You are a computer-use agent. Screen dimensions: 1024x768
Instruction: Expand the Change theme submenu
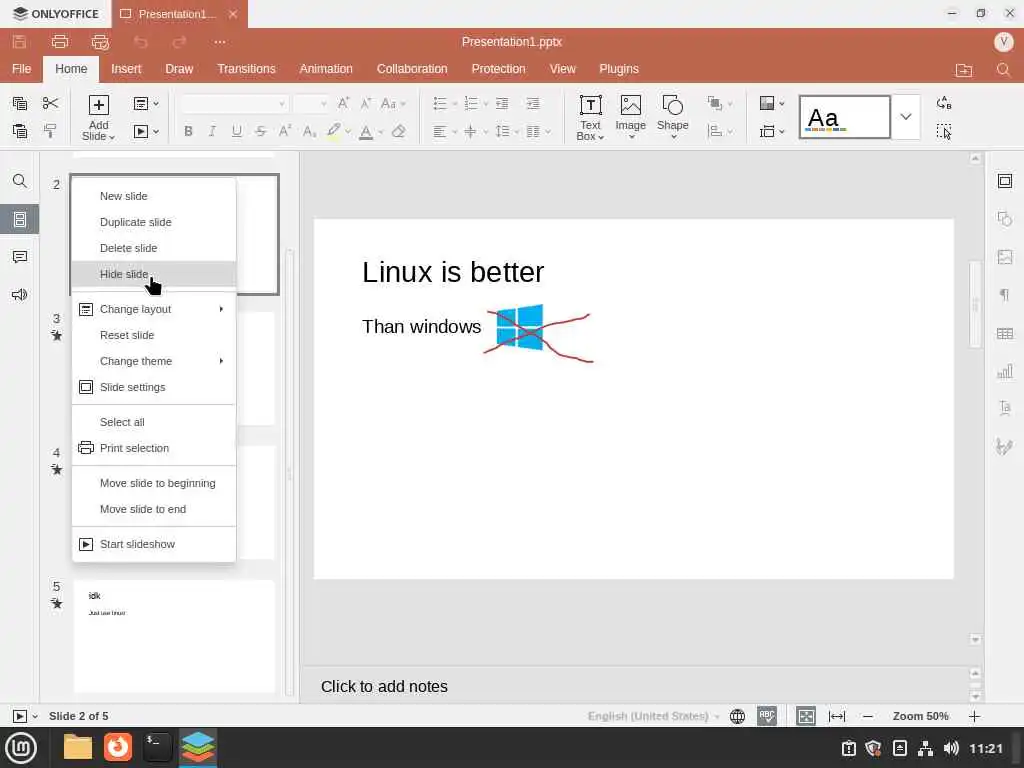click(153, 361)
